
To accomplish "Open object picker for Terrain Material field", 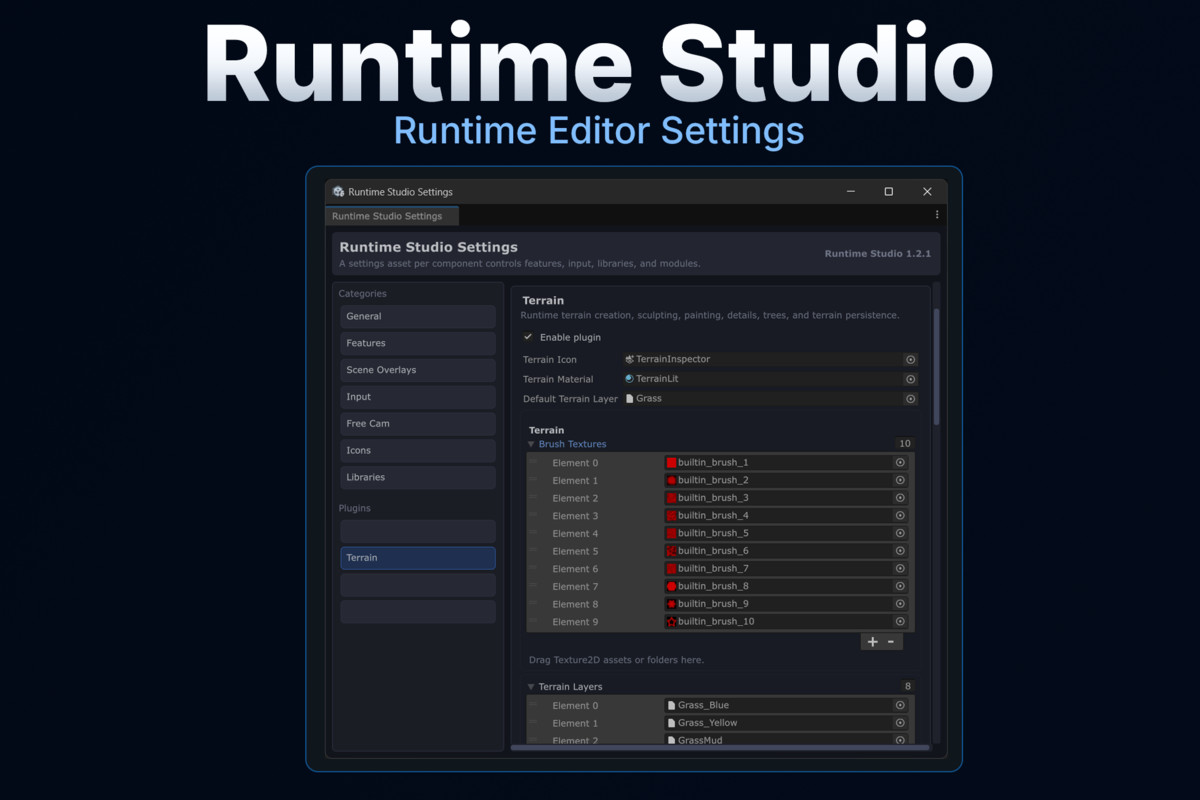I will tap(910, 379).
